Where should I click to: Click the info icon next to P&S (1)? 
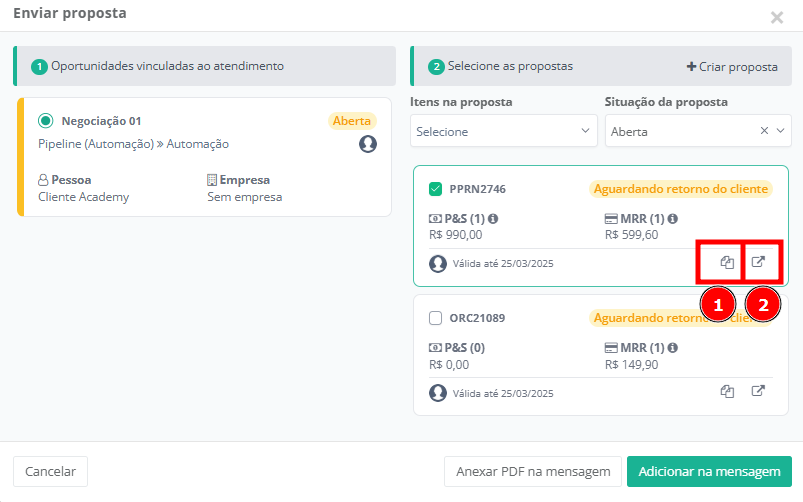click(x=494, y=219)
